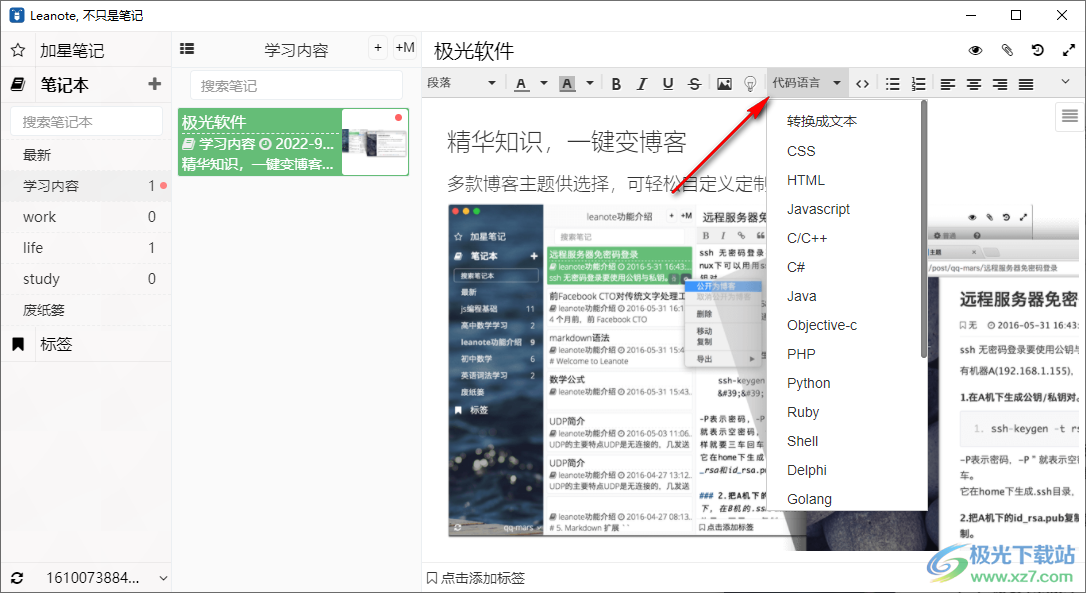Image resolution: width=1086 pixels, height=593 pixels.
Task: Select the 学习内容 notebook
Action: (86, 186)
